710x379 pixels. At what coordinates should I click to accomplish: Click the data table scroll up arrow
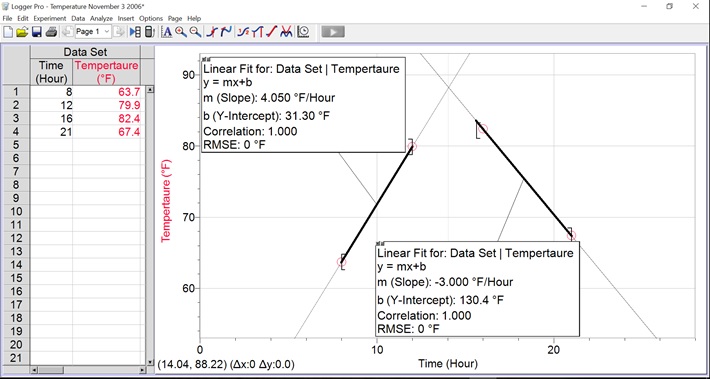click(151, 90)
